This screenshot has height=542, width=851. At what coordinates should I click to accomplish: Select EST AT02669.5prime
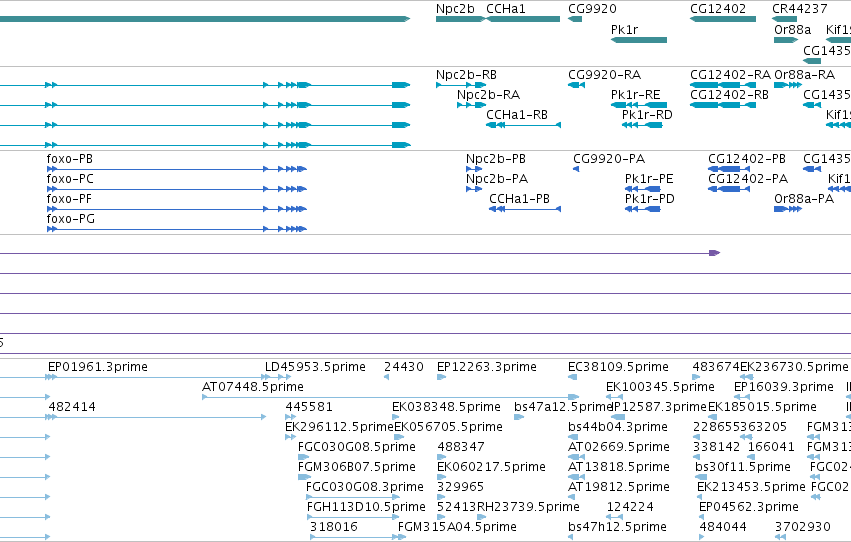(619, 448)
